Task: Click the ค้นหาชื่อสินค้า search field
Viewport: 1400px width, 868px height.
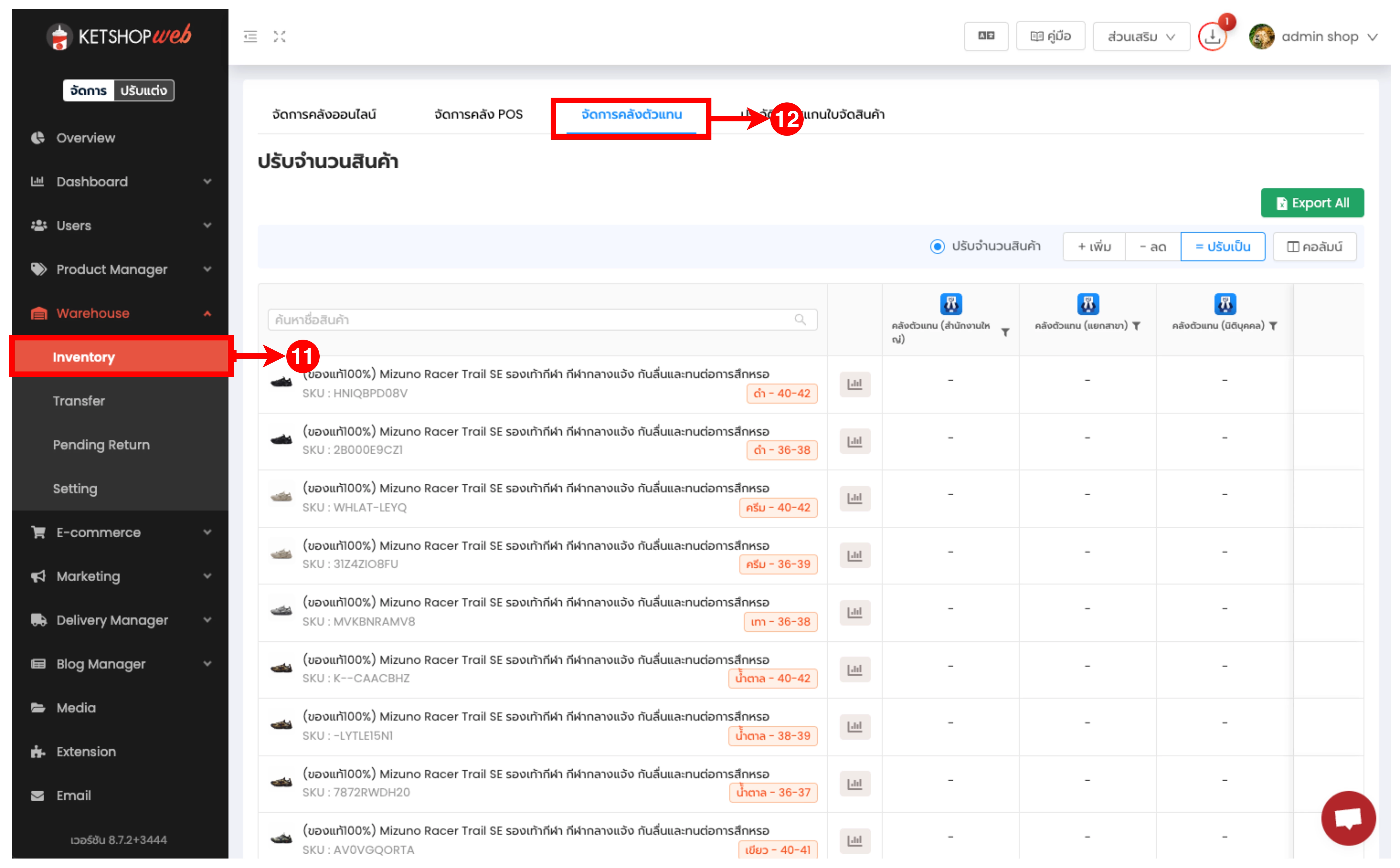Action: [x=534, y=320]
